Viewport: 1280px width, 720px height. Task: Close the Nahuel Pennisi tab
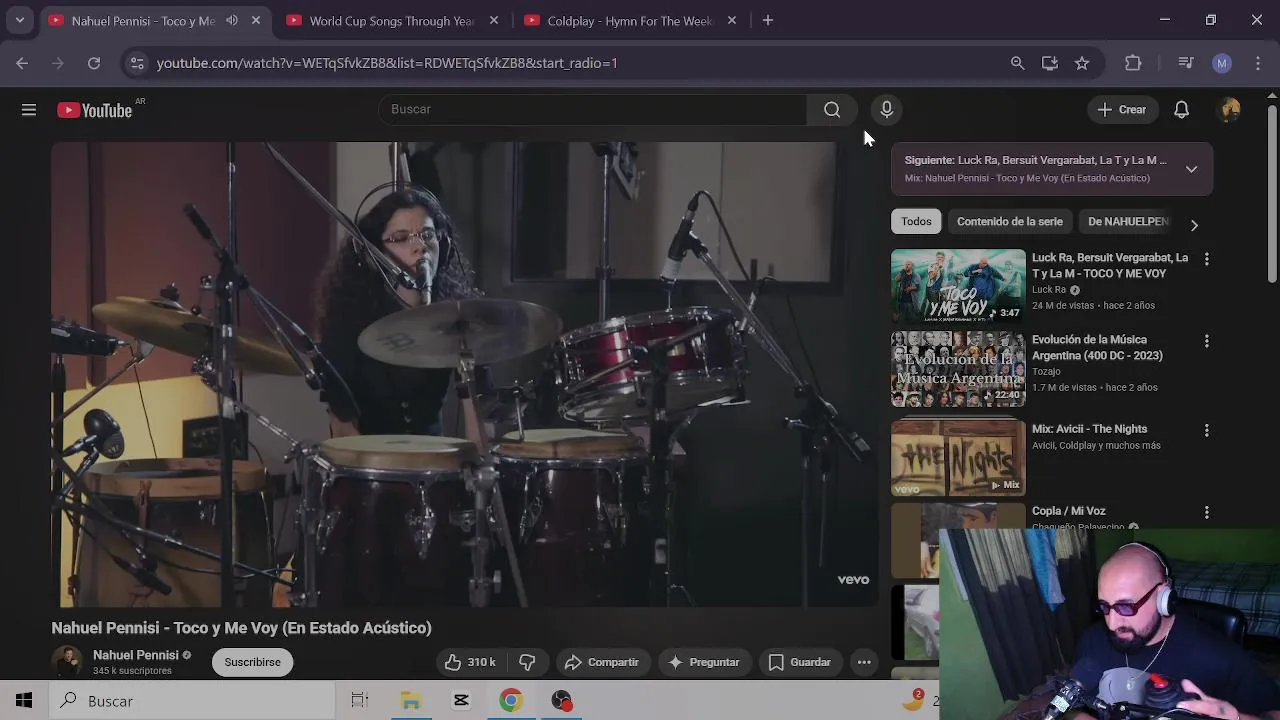[256, 20]
